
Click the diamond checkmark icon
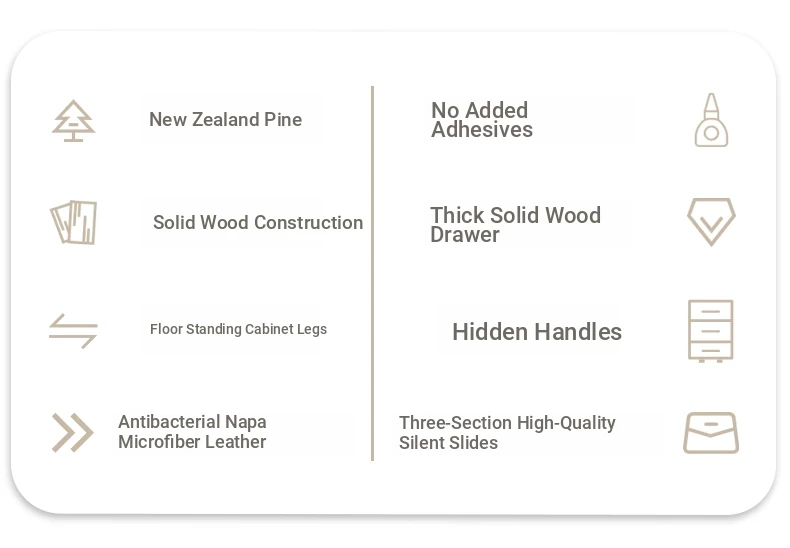click(711, 222)
